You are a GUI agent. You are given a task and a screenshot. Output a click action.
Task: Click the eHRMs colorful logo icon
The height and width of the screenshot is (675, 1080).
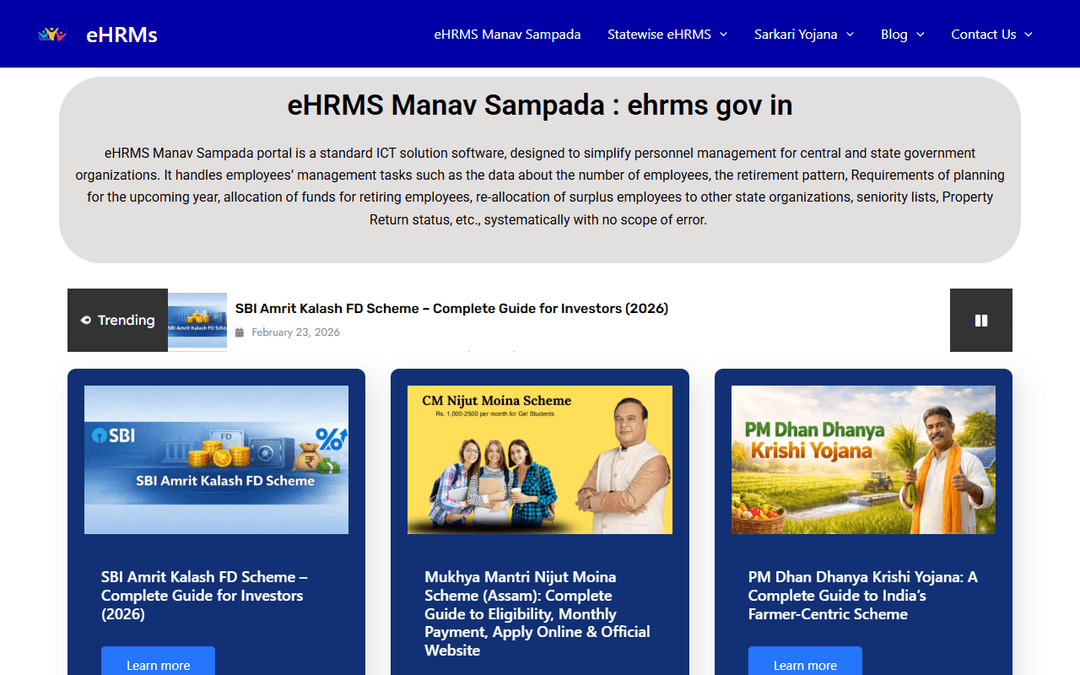point(52,34)
